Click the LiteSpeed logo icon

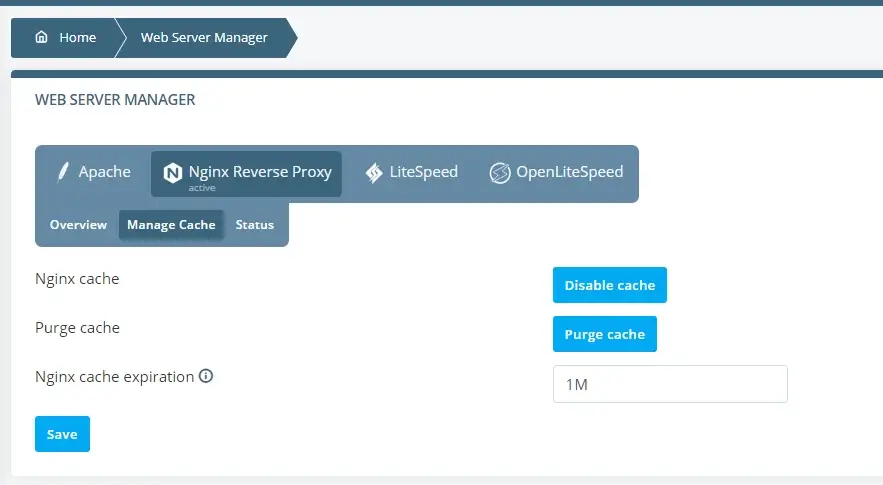pyautogui.click(x=373, y=173)
